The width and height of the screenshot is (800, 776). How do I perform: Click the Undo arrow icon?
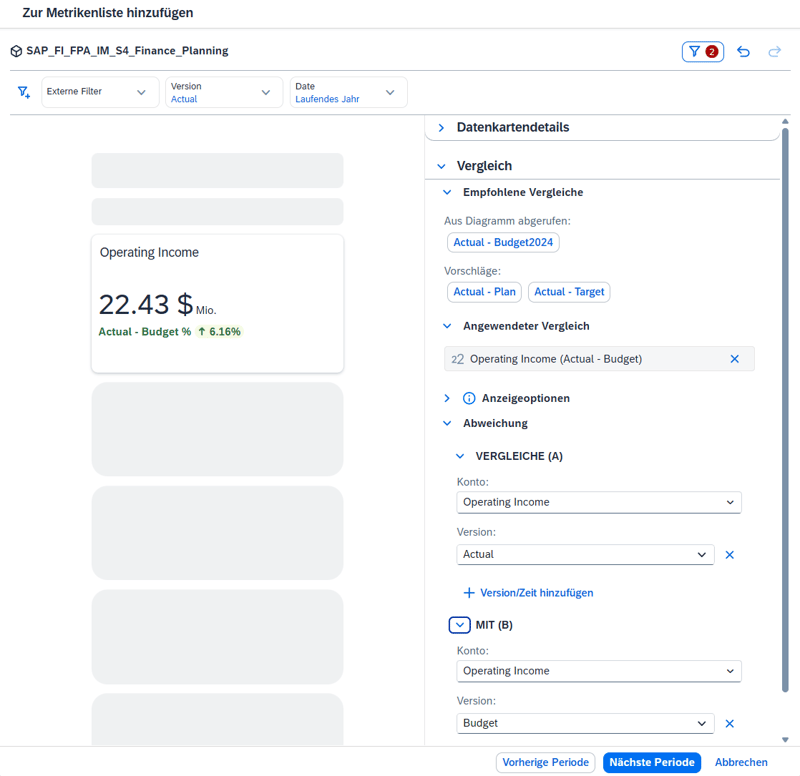coord(743,51)
